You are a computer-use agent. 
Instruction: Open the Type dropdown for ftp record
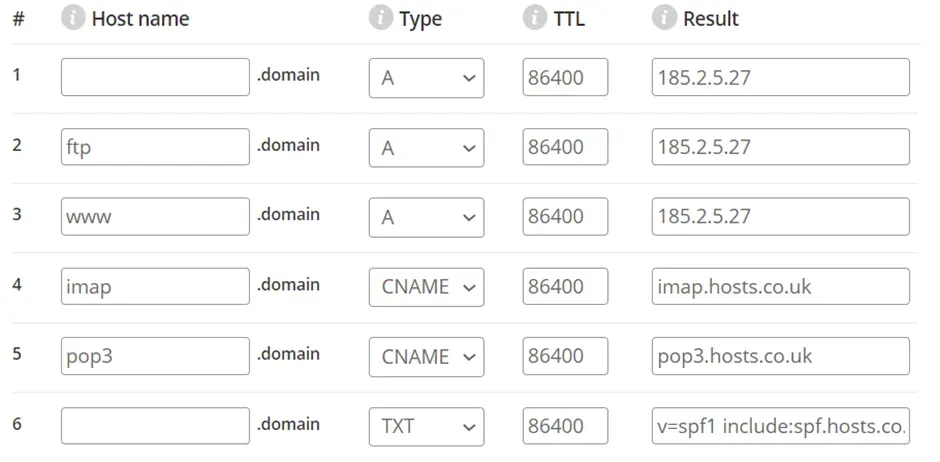426,147
